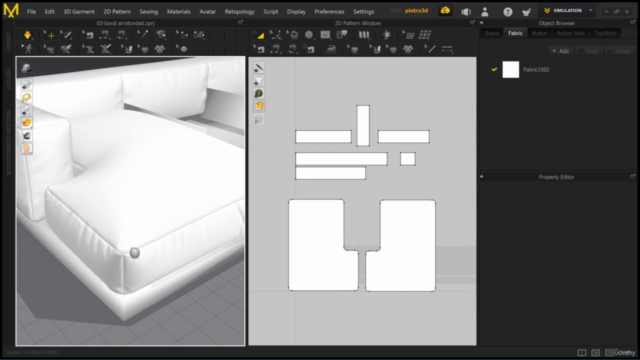
Task: Pick the 3D Pen wand tool
Action: tap(142, 35)
